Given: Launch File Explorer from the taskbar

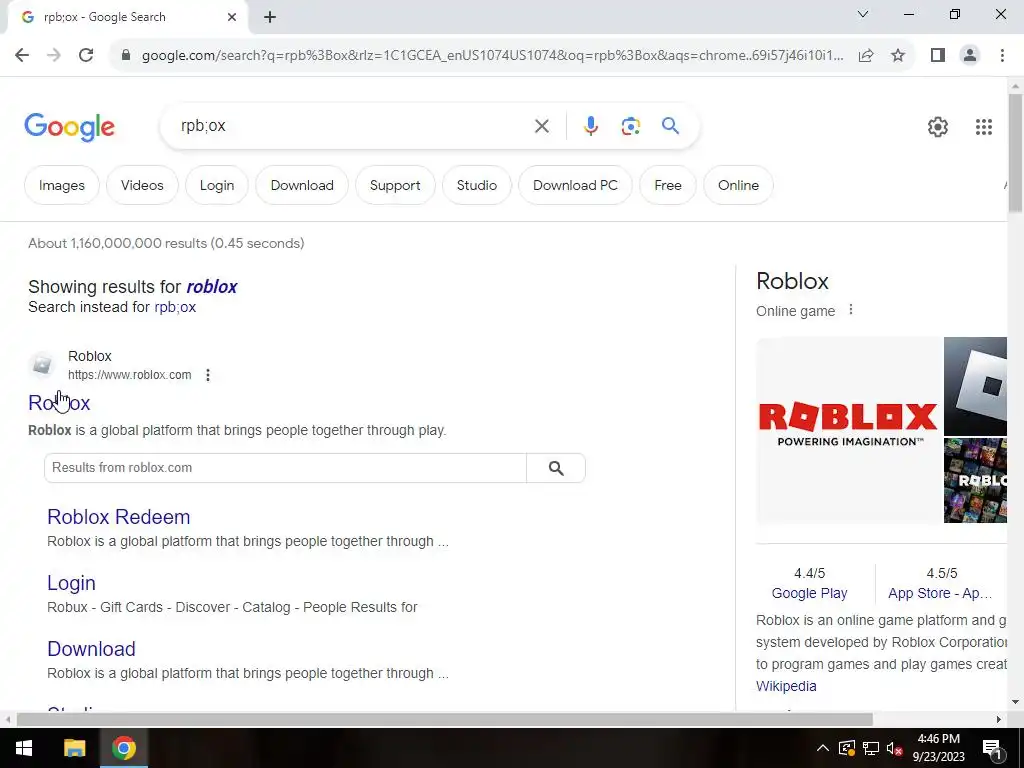Looking at the screenshot, I should [74, 748].
